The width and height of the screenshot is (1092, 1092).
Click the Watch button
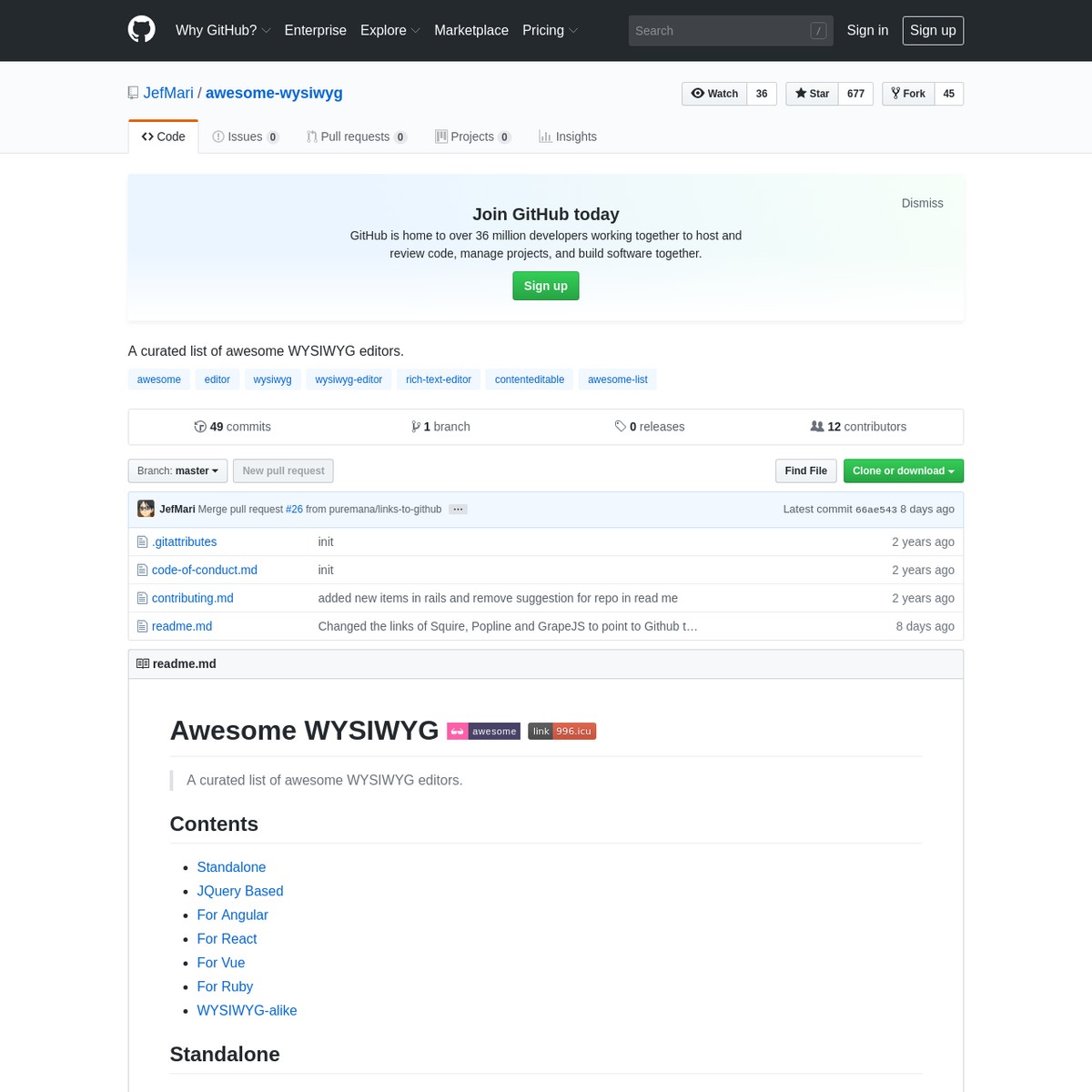click(x=714, y=94)
